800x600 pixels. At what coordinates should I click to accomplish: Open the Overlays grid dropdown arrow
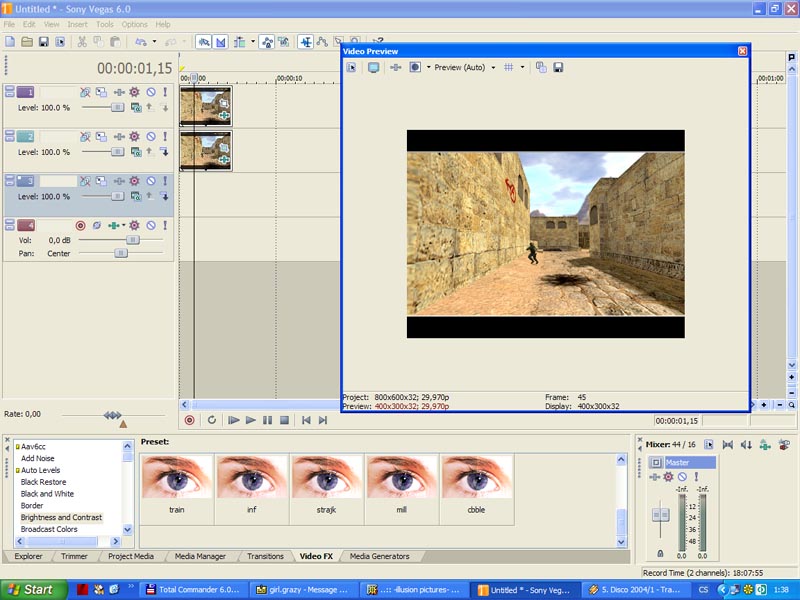tap(522, 67)
